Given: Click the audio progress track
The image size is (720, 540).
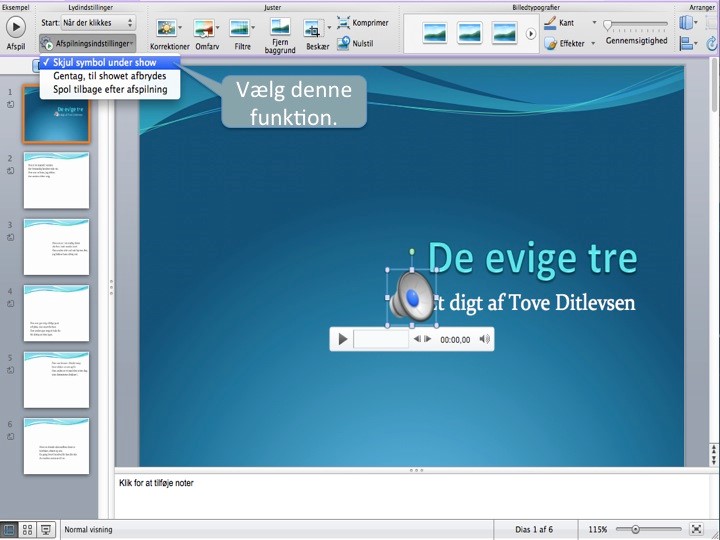Looking at the screenshot, I should [381, 339].
